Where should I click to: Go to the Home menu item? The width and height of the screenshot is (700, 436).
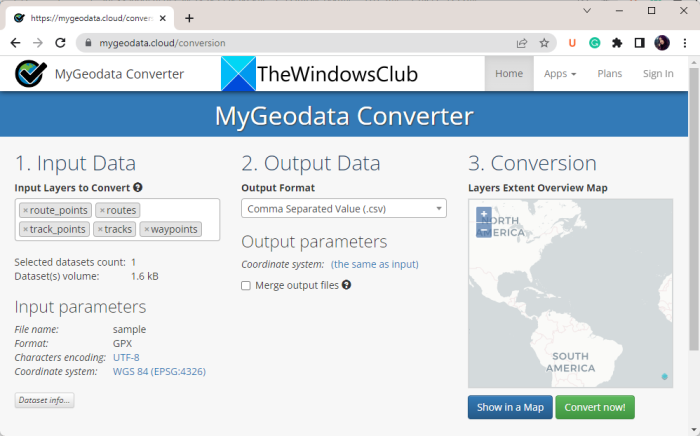pos(509,74)
